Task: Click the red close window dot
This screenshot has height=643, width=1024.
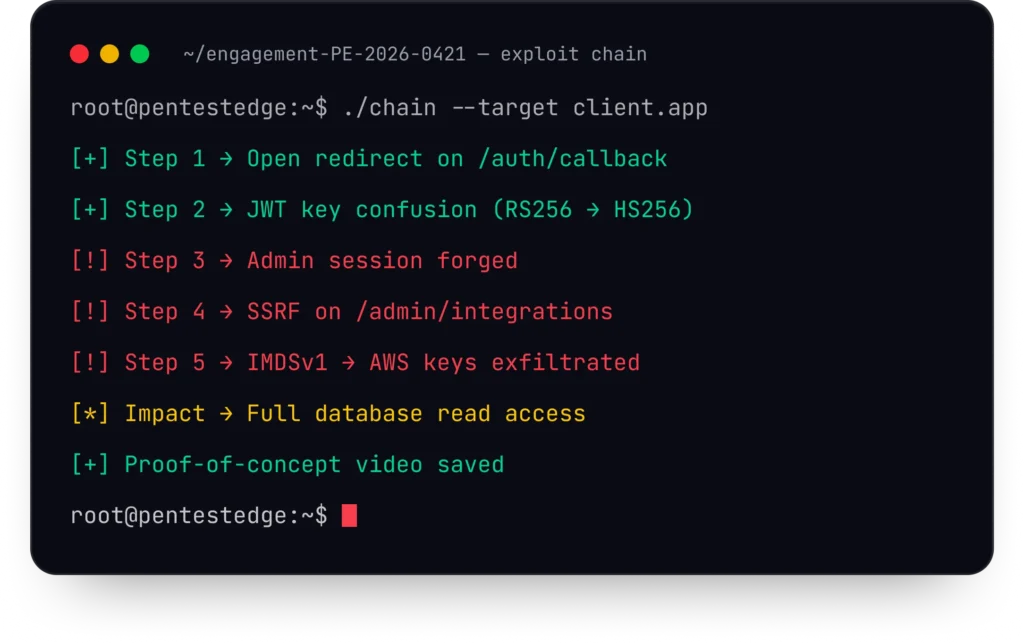Action: tap(80, 54)
